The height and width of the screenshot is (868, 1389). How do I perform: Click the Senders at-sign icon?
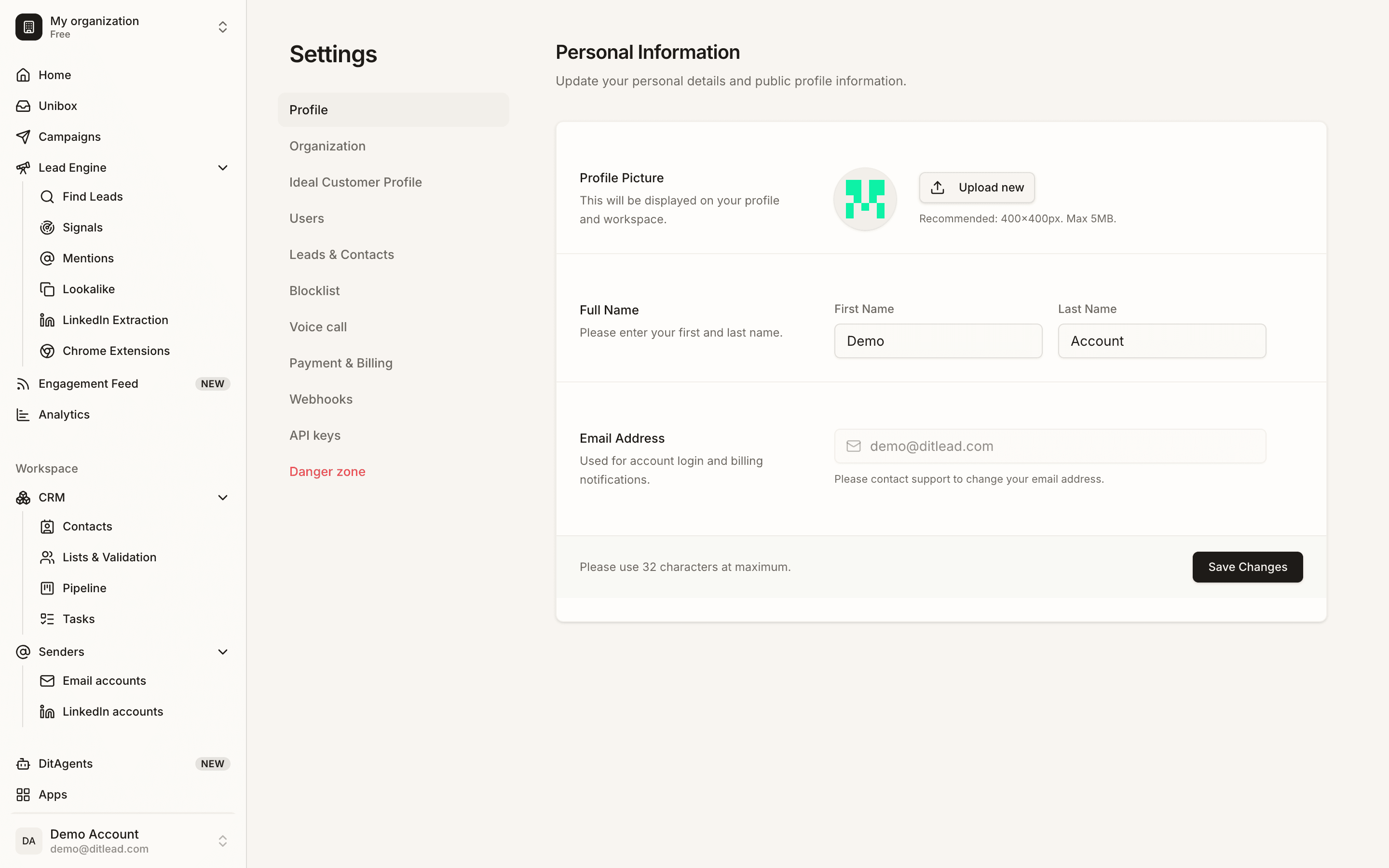tap(23, 652)
